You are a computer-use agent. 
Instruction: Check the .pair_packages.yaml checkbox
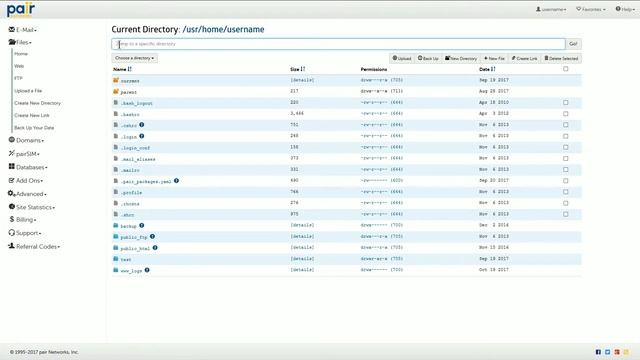tap(566, 181)
